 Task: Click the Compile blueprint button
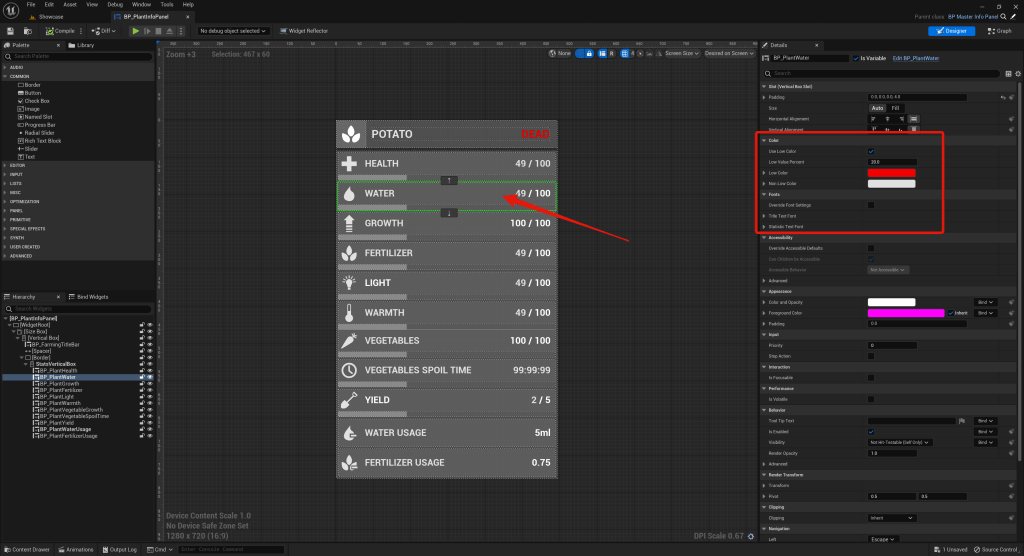click(x=62, y=31)
